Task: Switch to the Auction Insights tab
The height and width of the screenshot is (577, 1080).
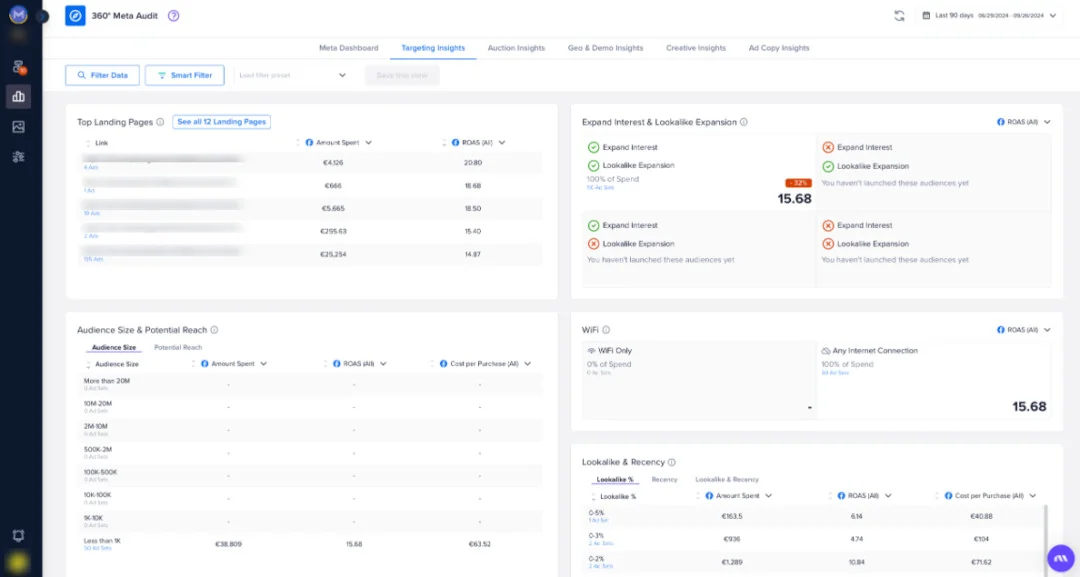Action: (516, 48)
